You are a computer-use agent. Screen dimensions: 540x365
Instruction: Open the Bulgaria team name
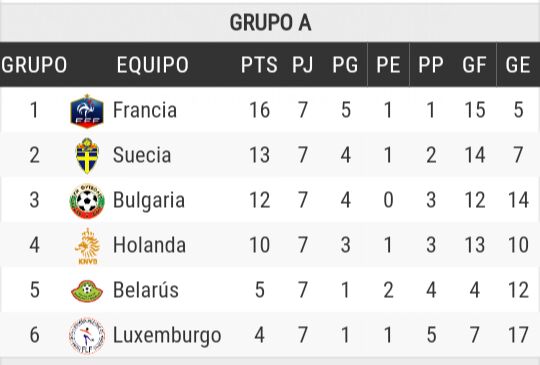click(x=149, y=200)
